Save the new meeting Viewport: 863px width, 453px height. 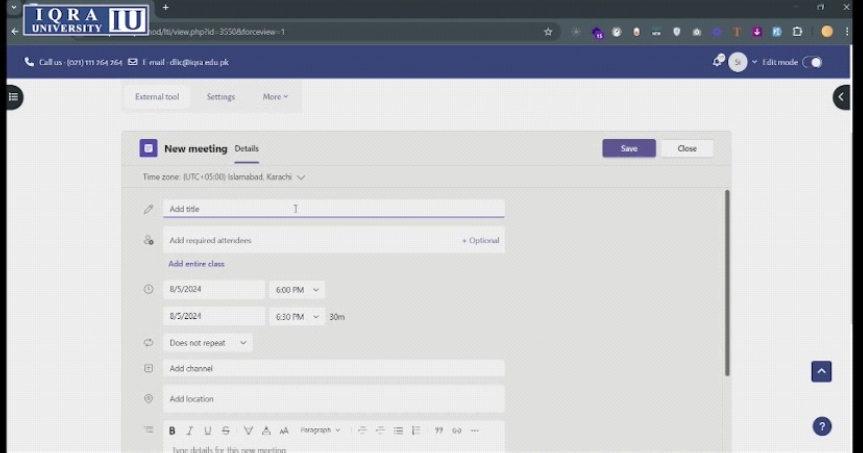[x=629, y=148]
